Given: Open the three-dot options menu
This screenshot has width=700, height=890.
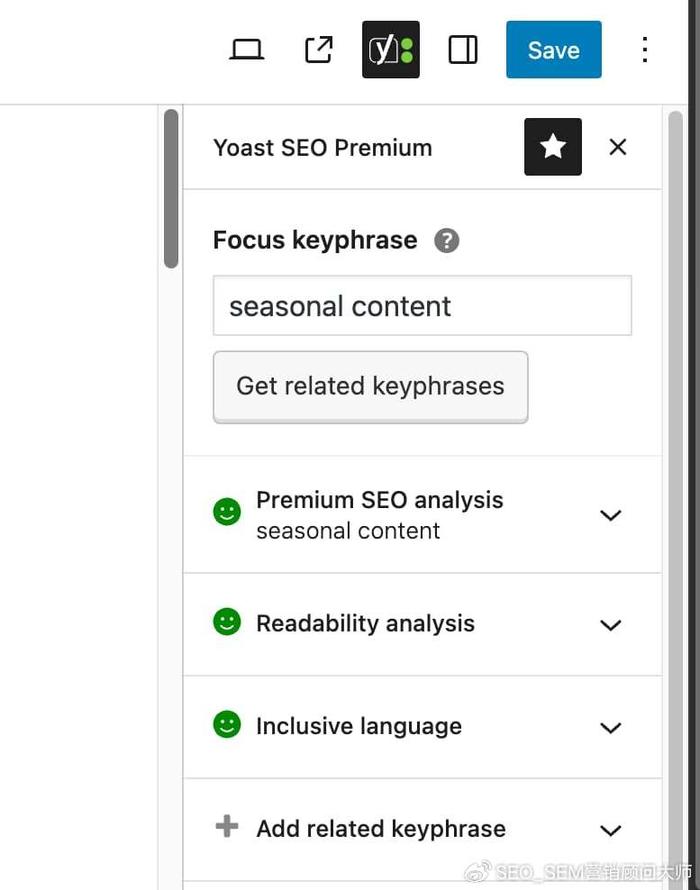Looking at the screenshot, I should click(x=644, y=49).
